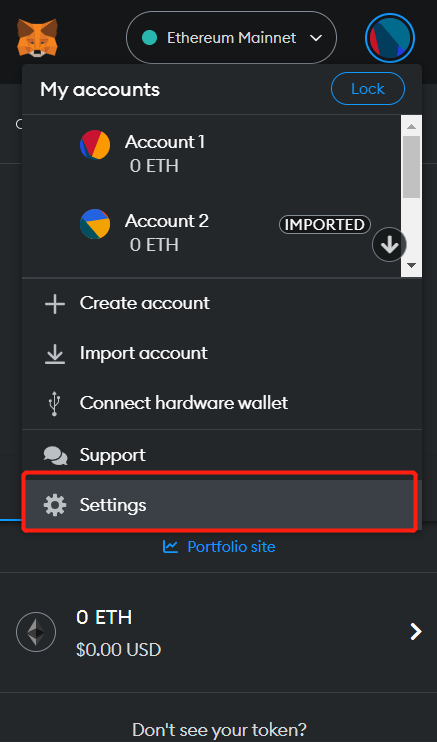Select Connect hardware wallet menu entry
The width and height of the screenshot is (437, 742).
222,404
